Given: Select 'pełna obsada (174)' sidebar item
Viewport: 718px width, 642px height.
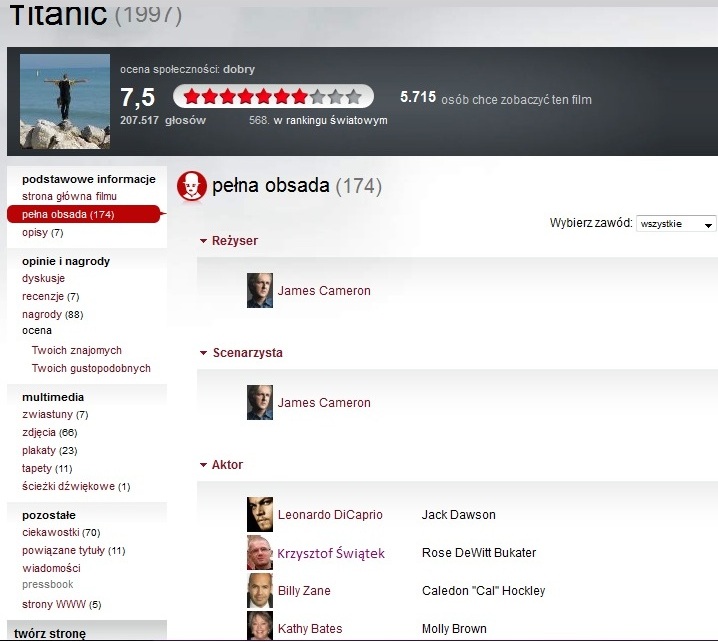Looking at the screenshot, I should click(84, 214).
